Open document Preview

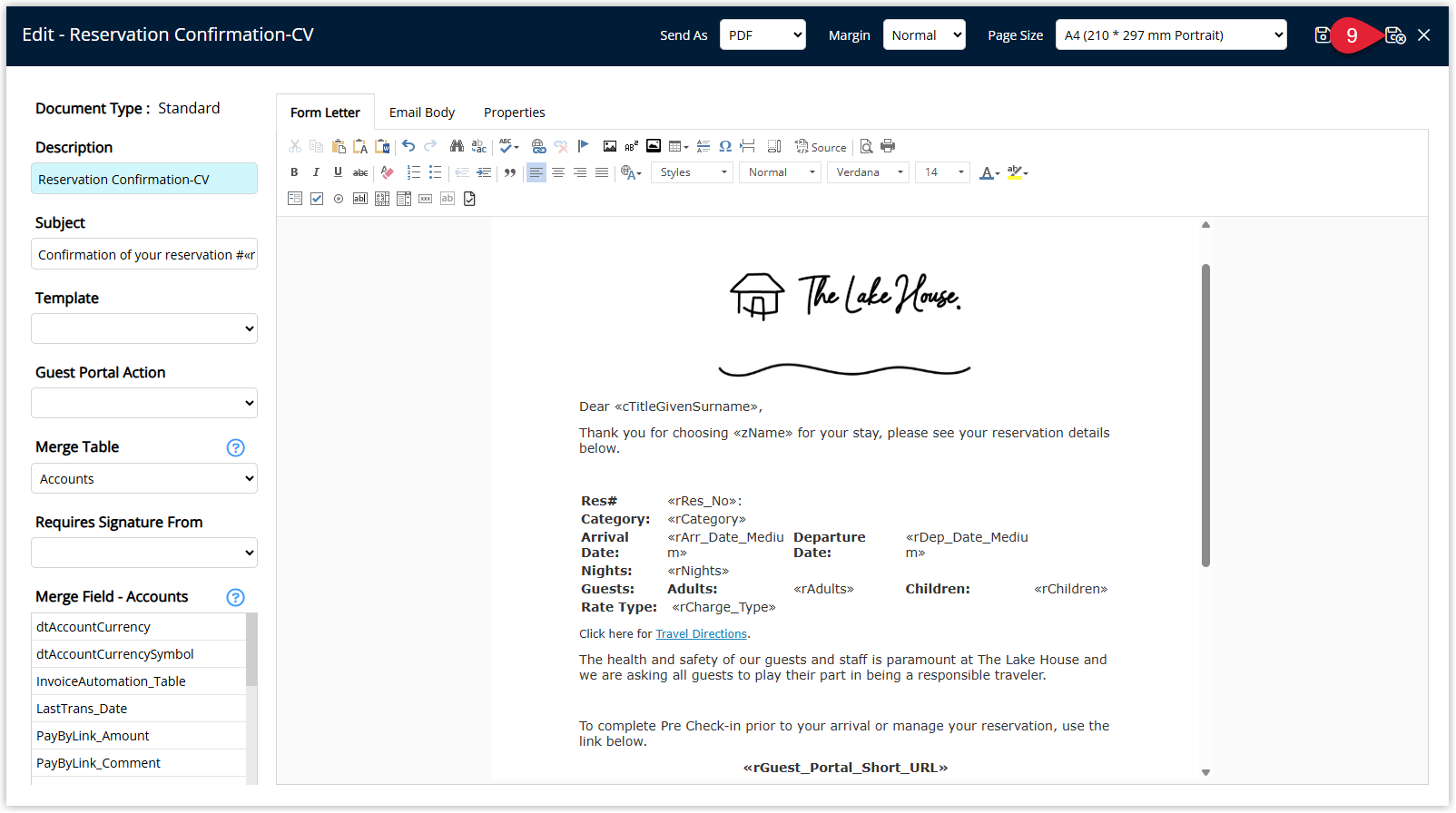tap(866, 146)
